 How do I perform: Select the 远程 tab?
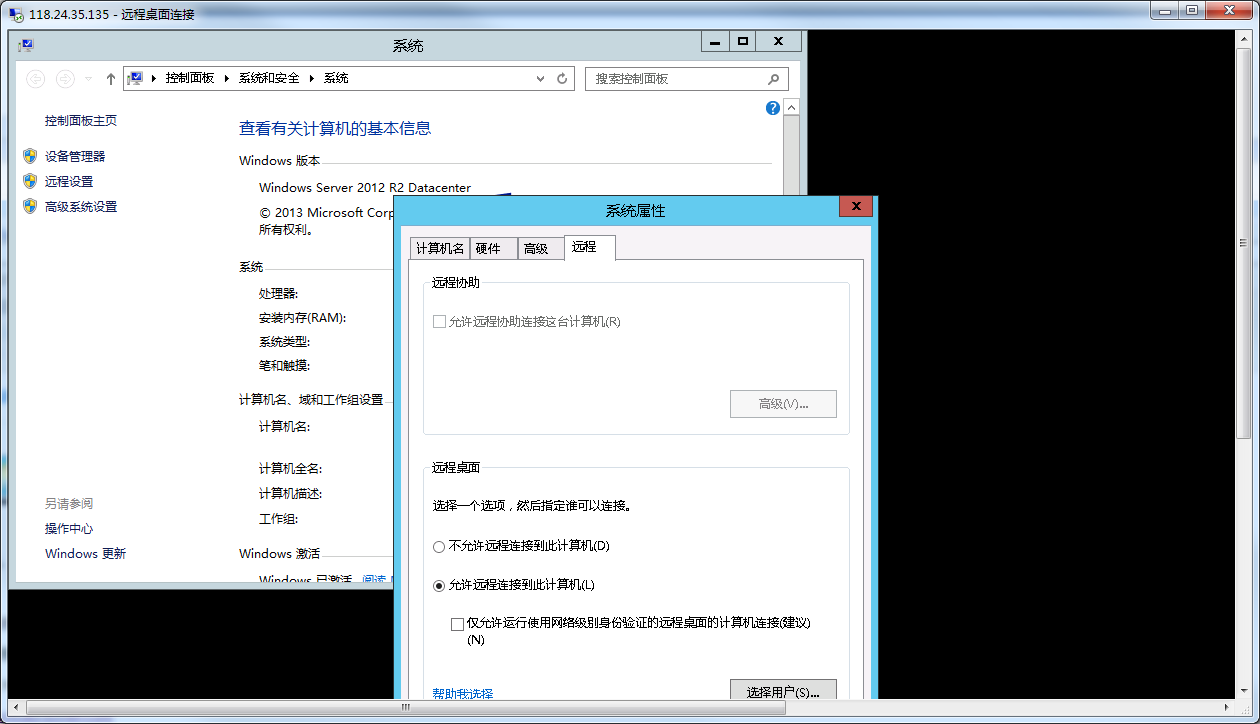(x=589, y=247)
